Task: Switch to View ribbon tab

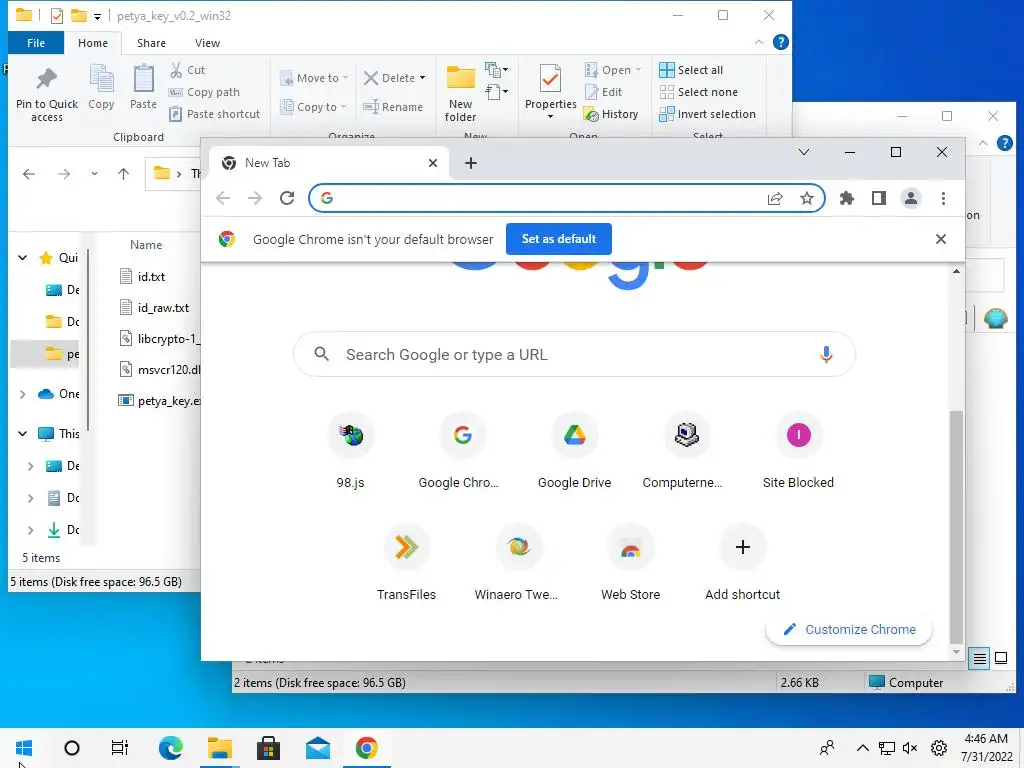Action: [x=207, y=43]
